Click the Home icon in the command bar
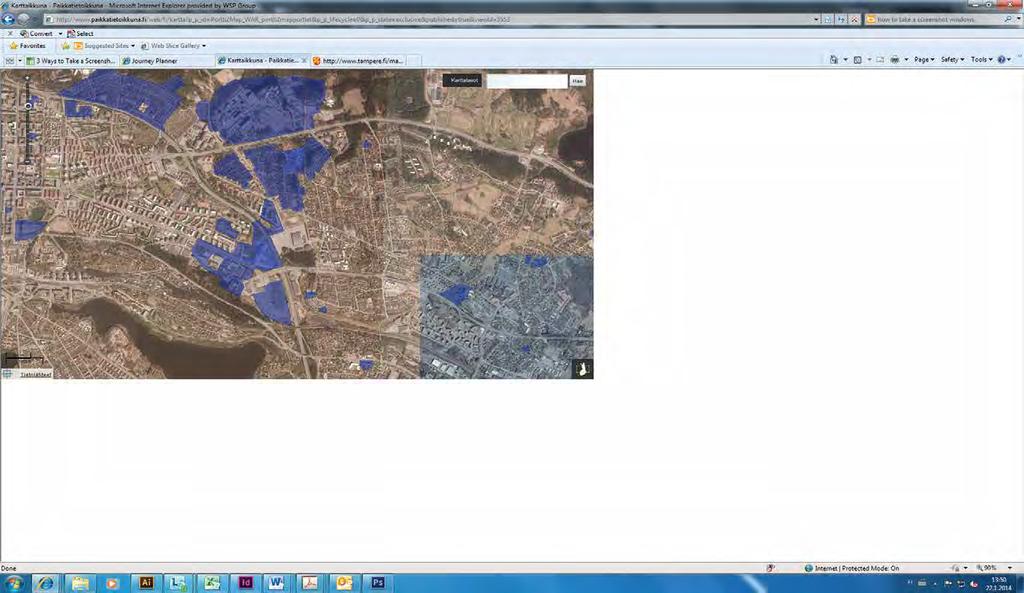 click(x=834, y=59)
